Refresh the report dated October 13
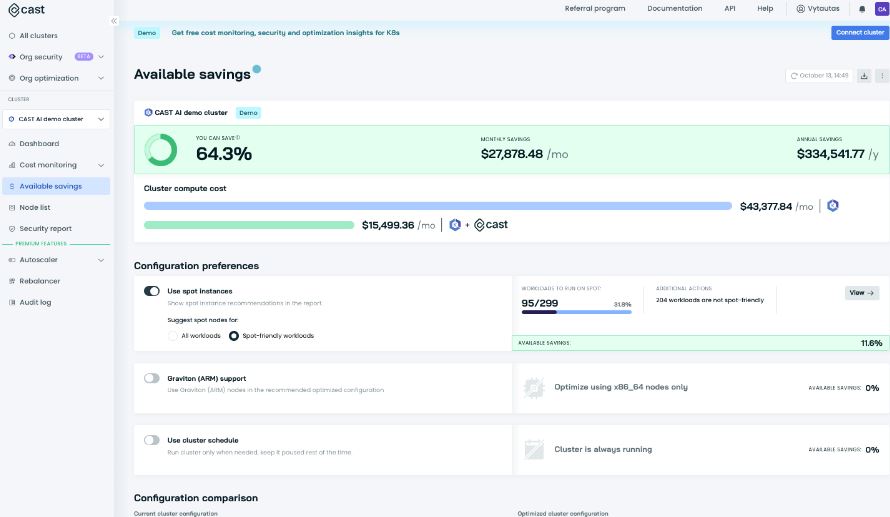This screenshot has height=517, width=890. pos(819,75)
